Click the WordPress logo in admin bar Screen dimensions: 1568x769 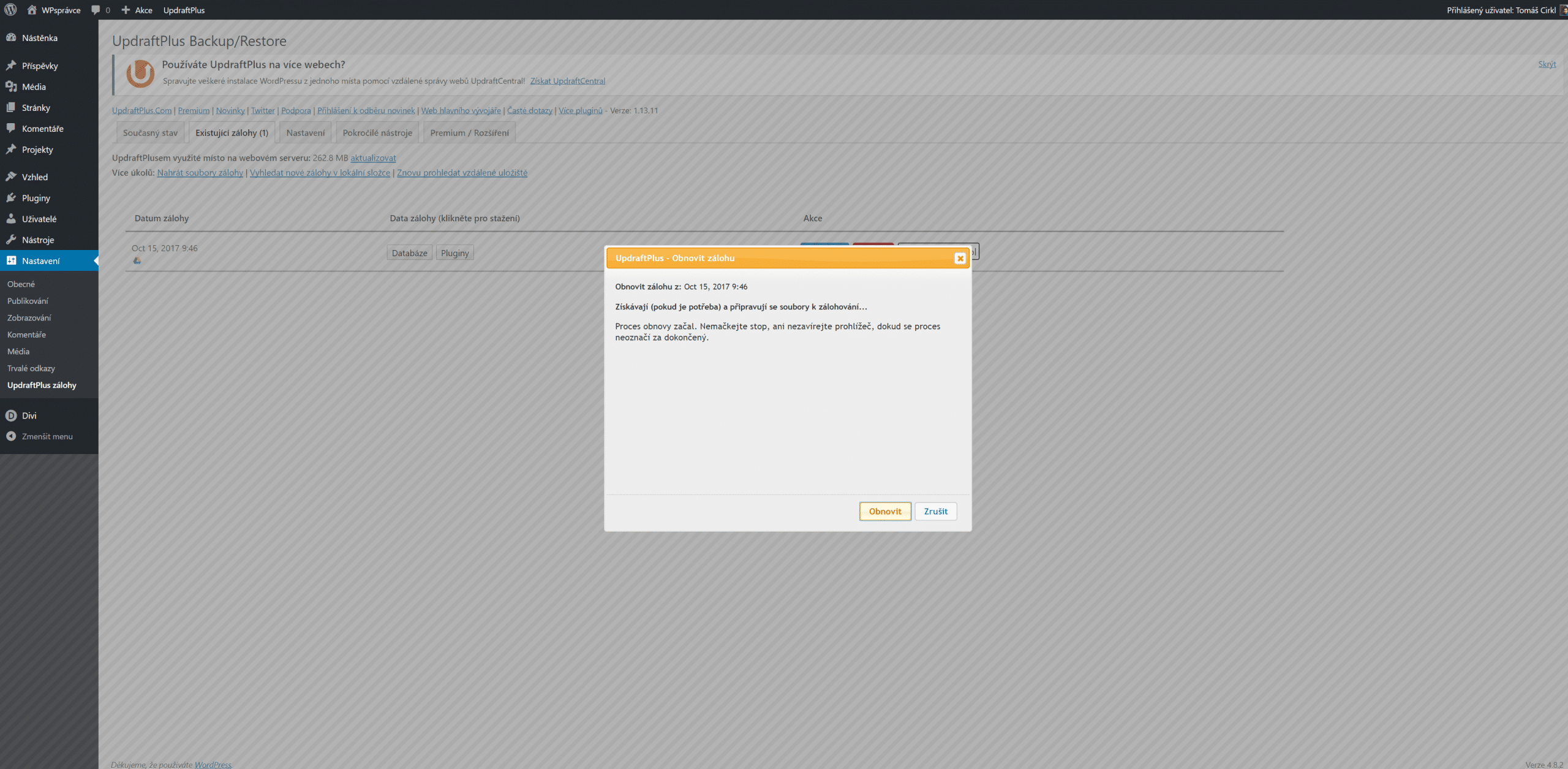click(10, 10)
